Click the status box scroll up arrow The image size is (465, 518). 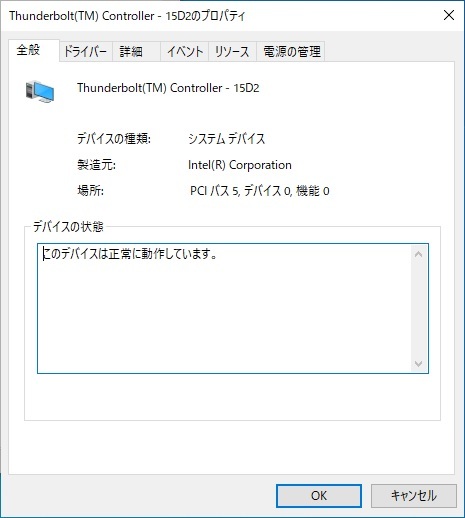point(419,255)
